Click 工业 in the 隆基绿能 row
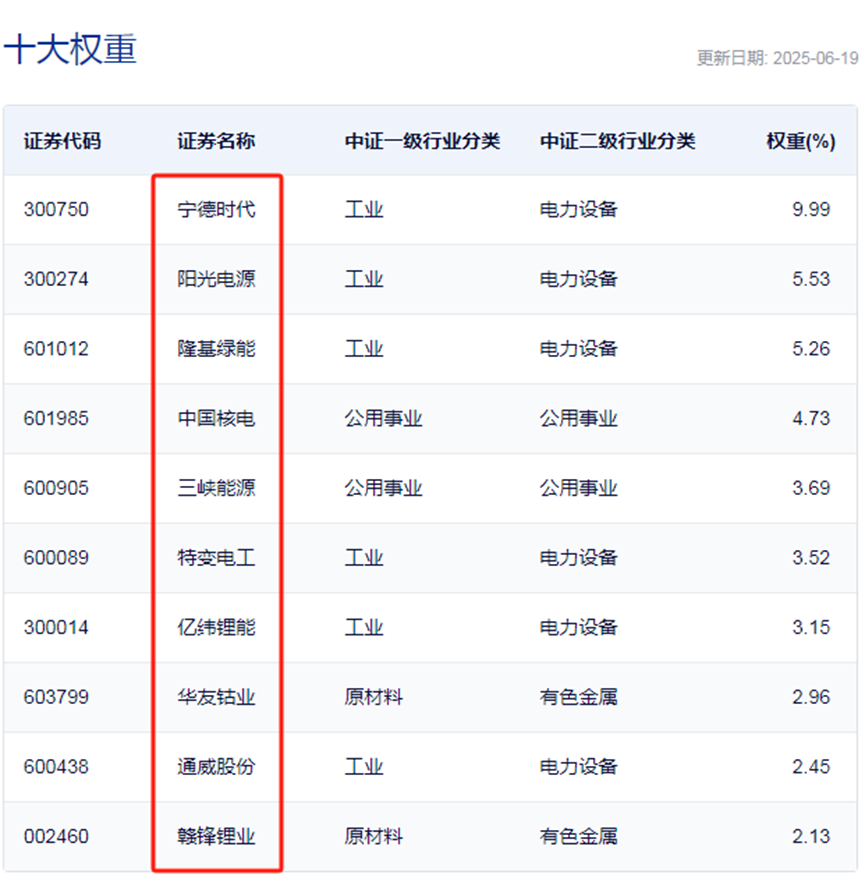The width and height of the screenshot is (865, 875). click(x=364, y=349)
